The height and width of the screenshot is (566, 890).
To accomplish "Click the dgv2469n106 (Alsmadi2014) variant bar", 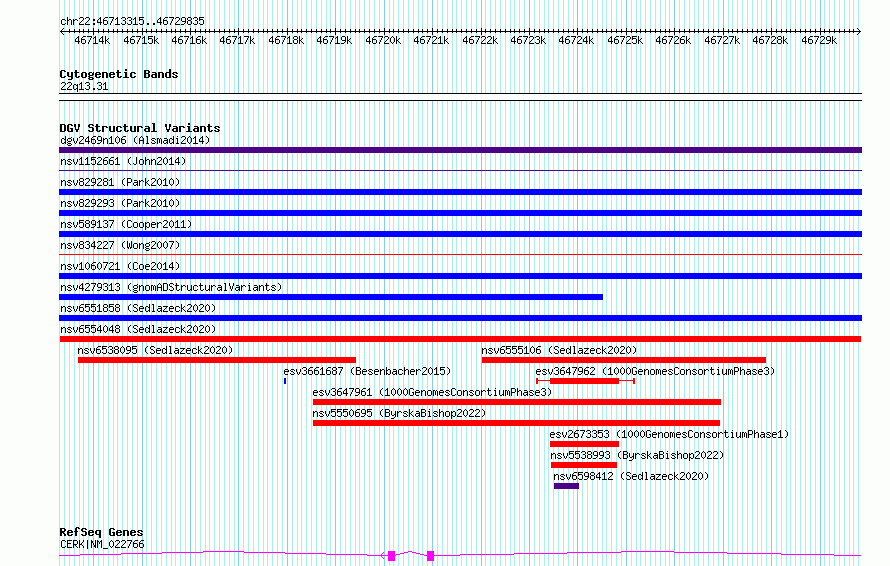I will pos(460,150).
